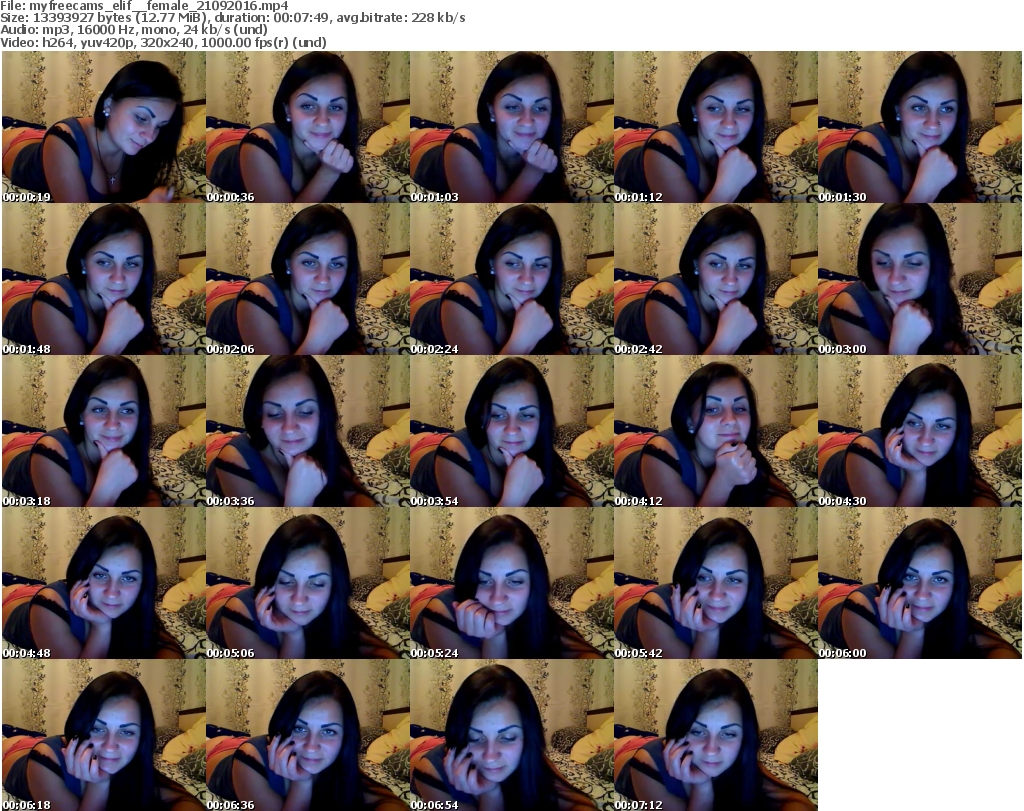Select the frame at 00:06:36
Viewport: 1024px width, 811px height.
click(308, 735)
